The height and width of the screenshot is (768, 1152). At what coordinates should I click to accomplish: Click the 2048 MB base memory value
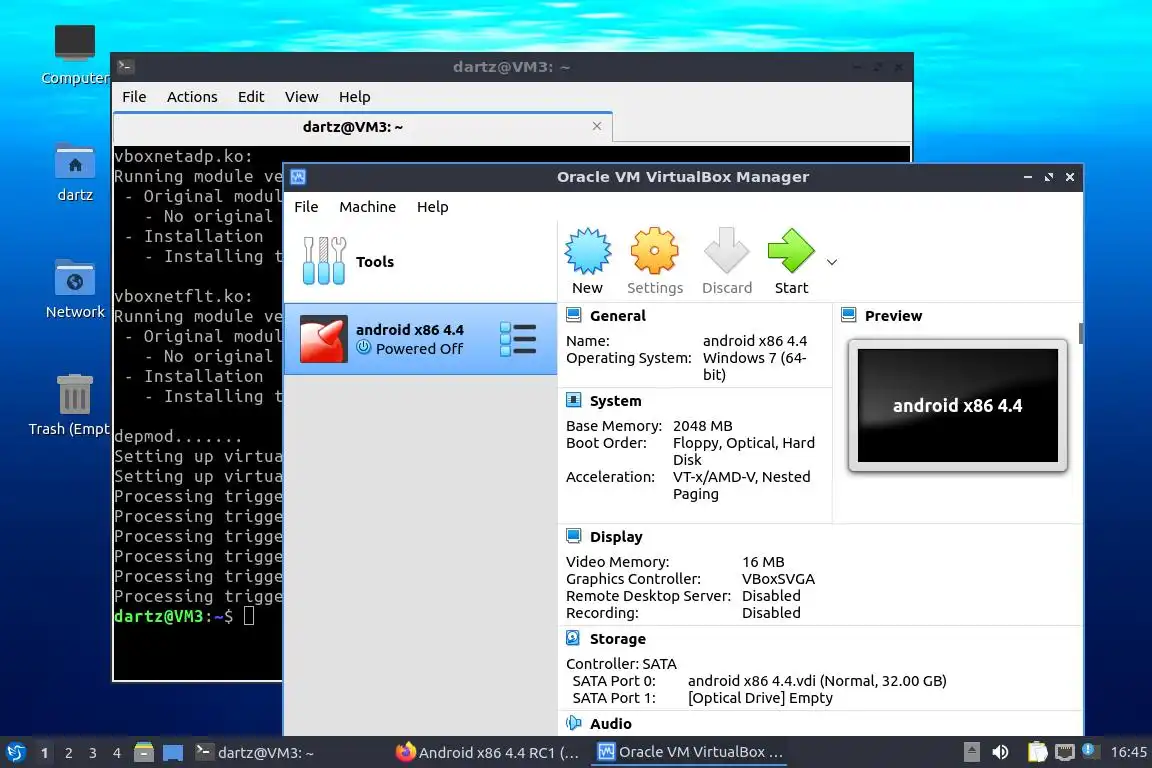(702, 426)
